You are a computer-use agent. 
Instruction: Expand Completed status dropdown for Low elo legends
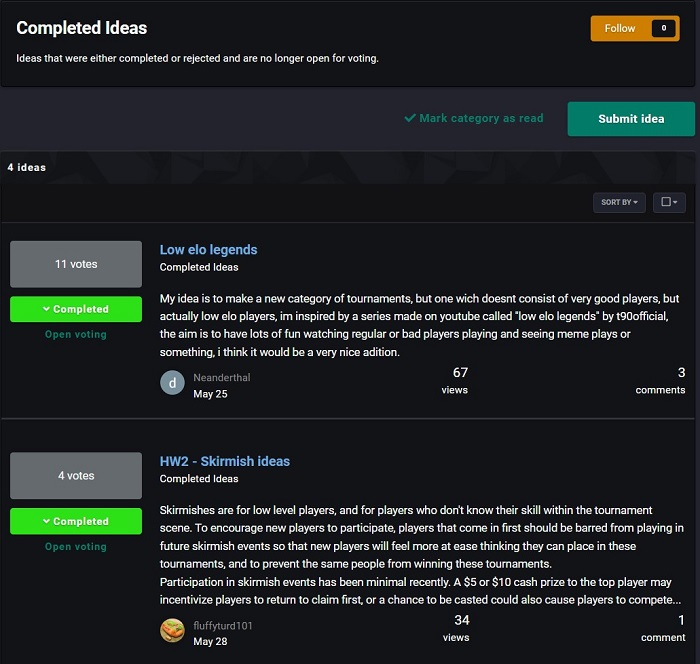pos(76,309)
